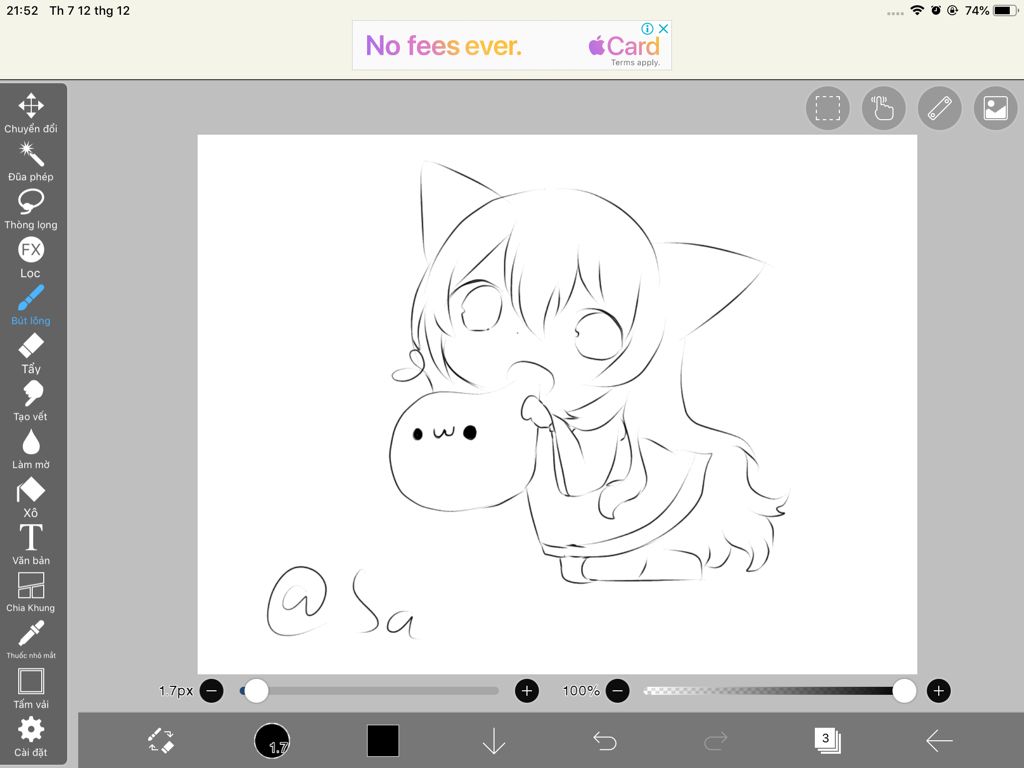Click the 100% opacity value label
The height and width of the screenshot is (768, 1024).
pos(581,690)
